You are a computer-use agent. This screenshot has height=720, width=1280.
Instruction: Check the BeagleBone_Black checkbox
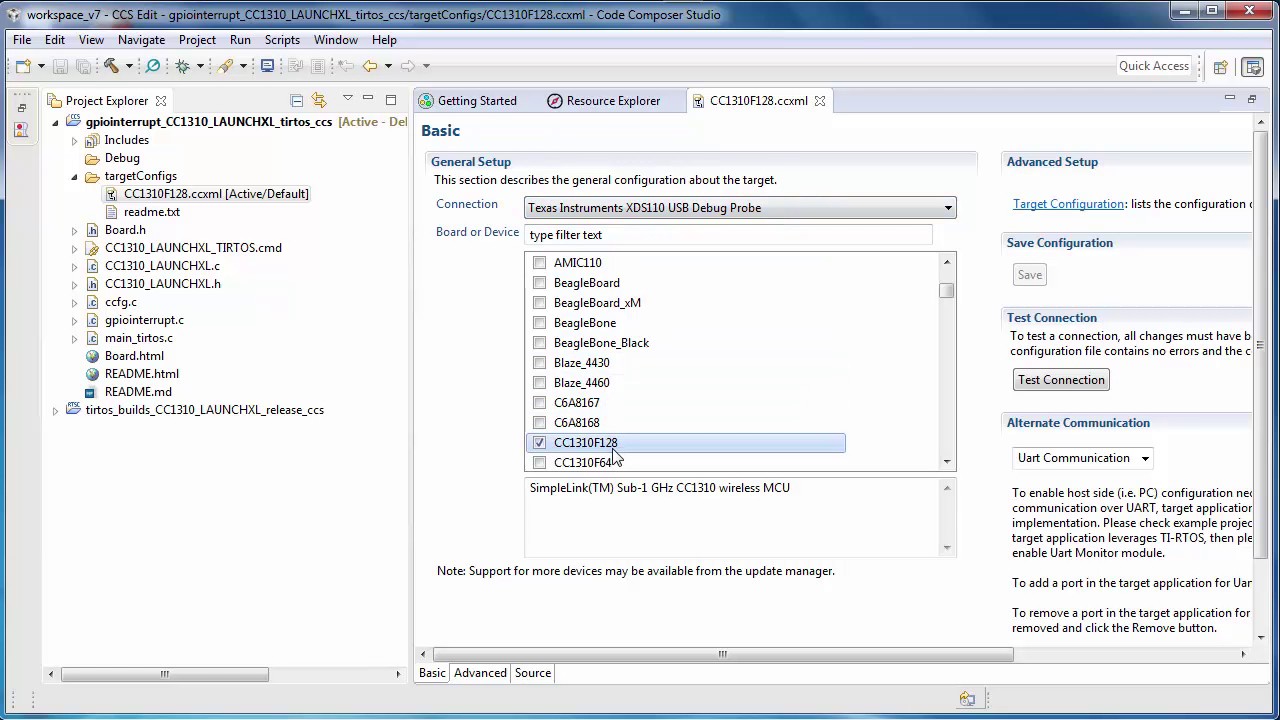click(x=540, y=343)
